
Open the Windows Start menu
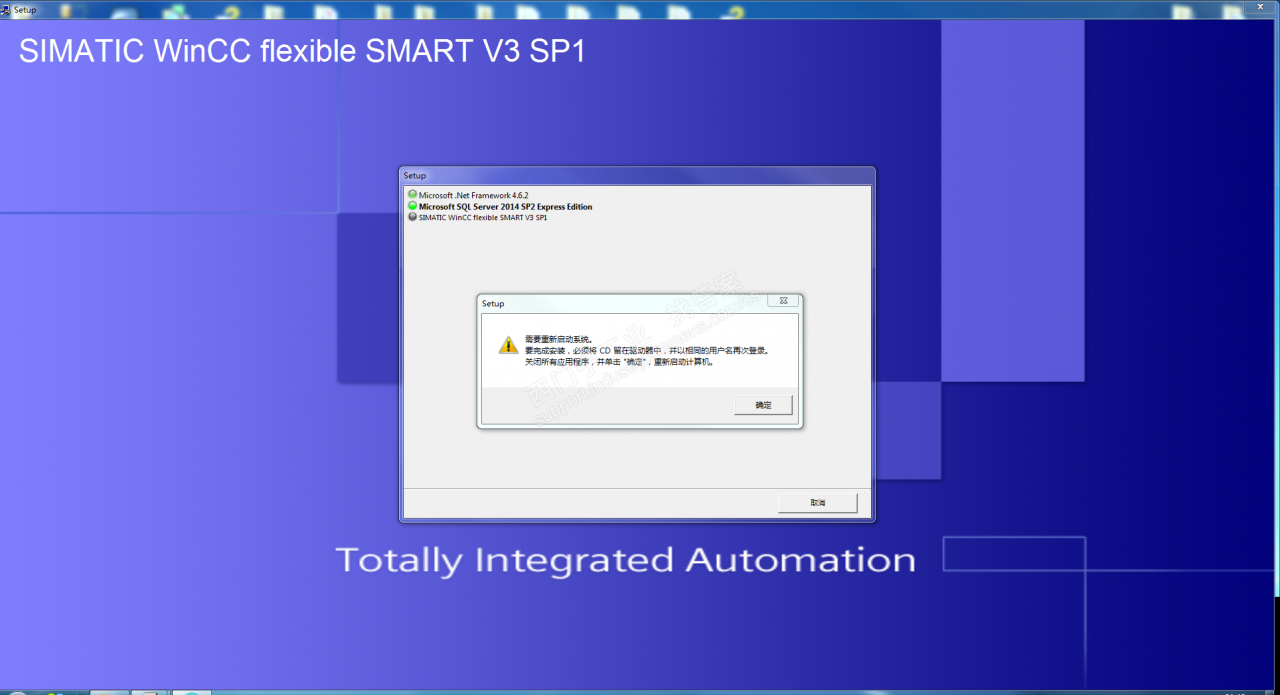coord(16,690)
